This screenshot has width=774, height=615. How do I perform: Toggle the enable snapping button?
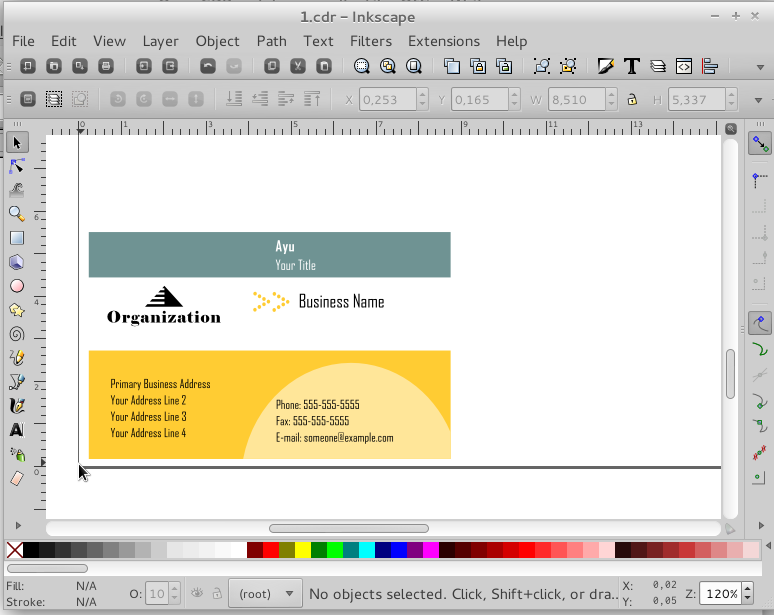coord(760,144)
